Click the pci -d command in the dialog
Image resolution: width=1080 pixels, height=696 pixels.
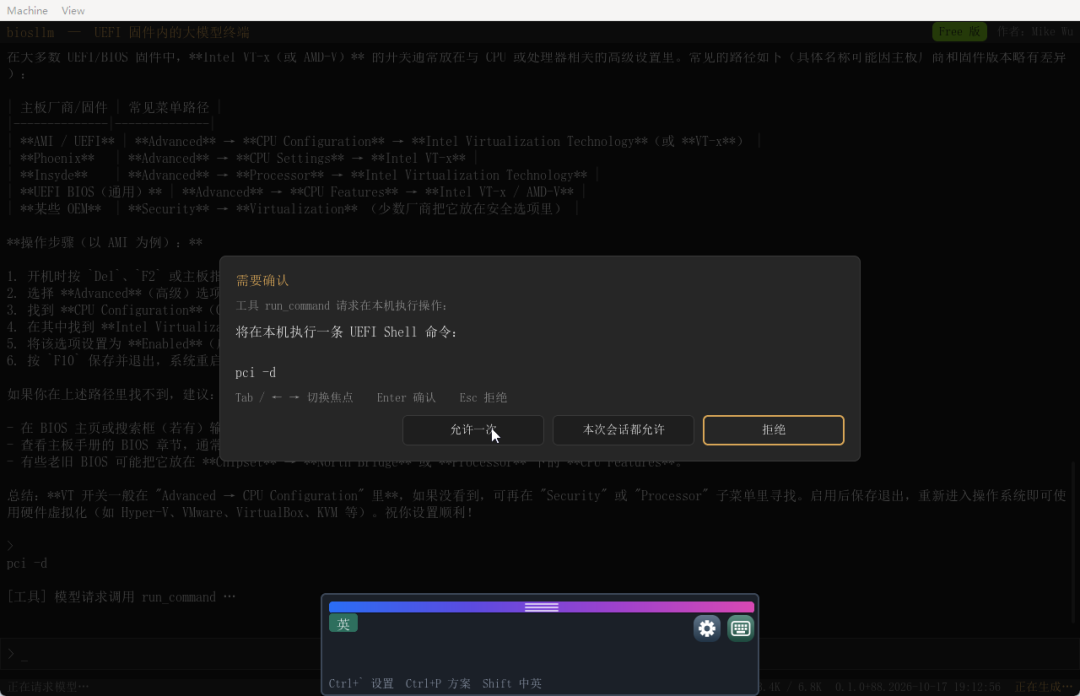256,373
